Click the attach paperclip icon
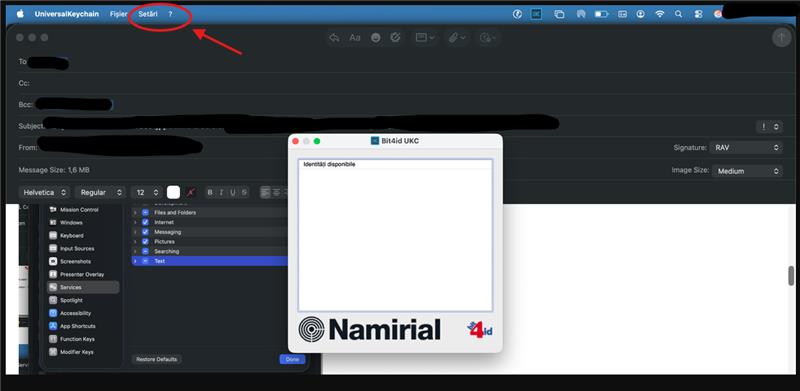Viewport: 800px width, 391px height. [453, 38]
